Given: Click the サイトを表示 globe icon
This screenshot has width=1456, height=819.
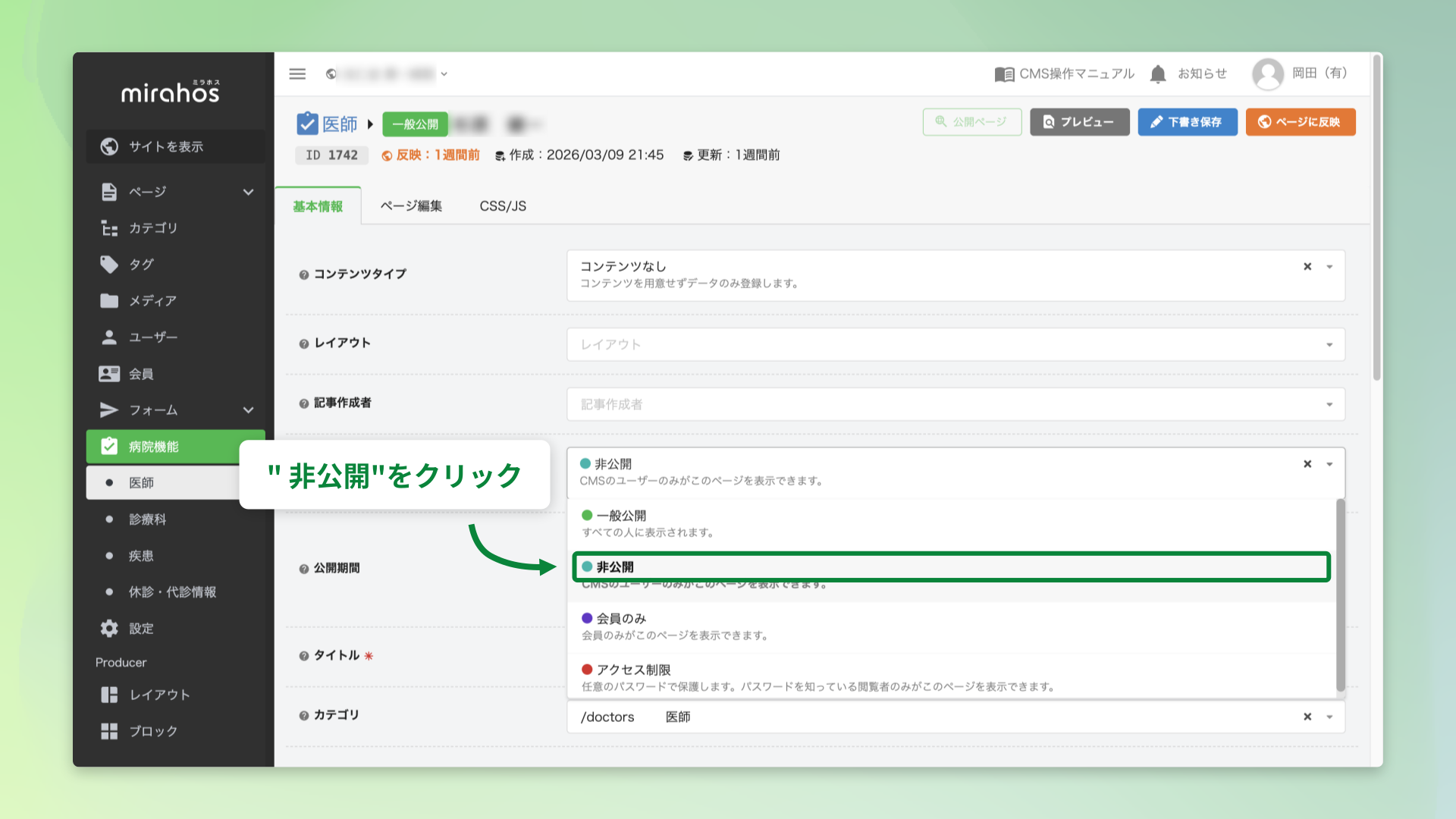Looking at the screenshot, I should coord(109,146).
